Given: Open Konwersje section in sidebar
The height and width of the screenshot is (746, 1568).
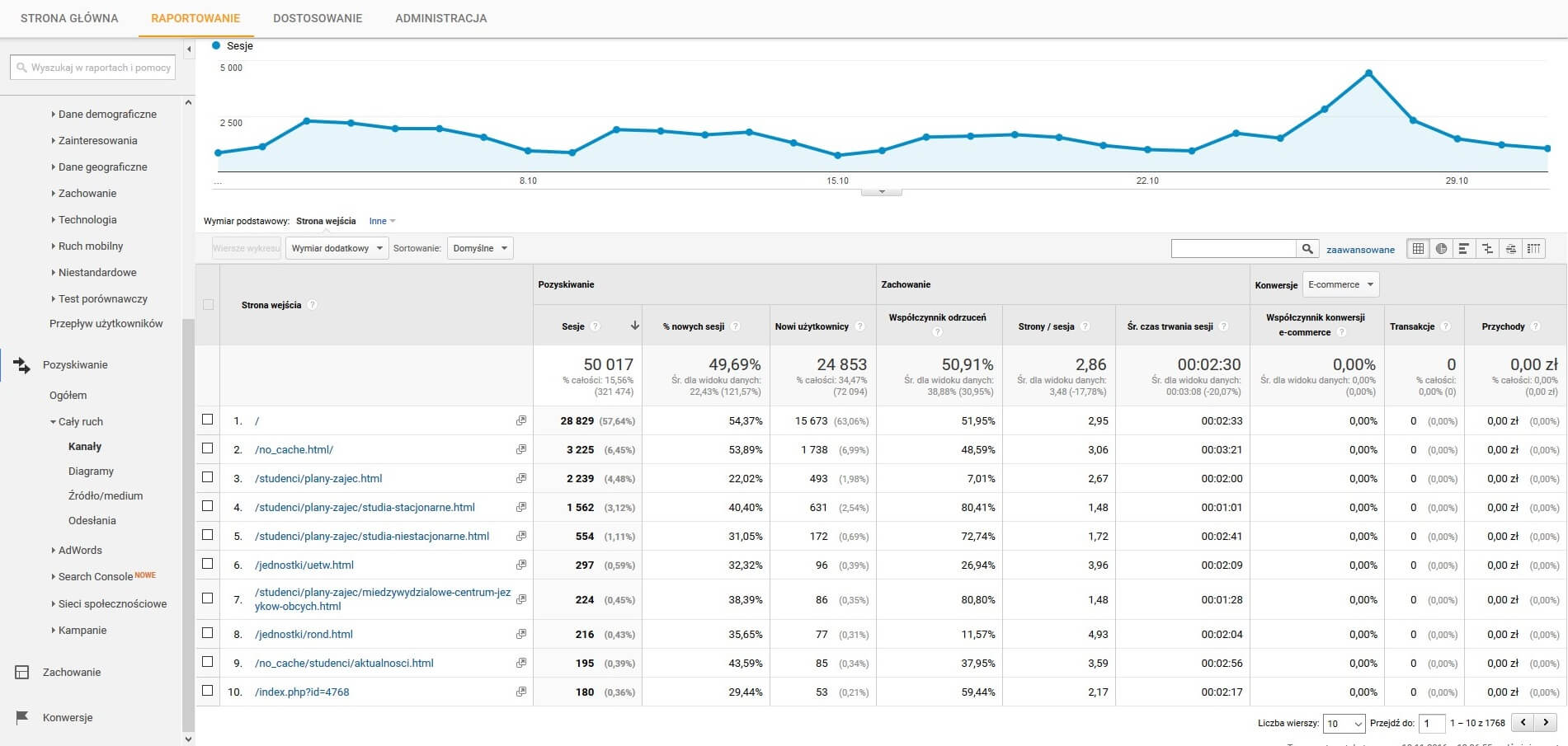Looking at the screenshot, I should click(68, 717).
